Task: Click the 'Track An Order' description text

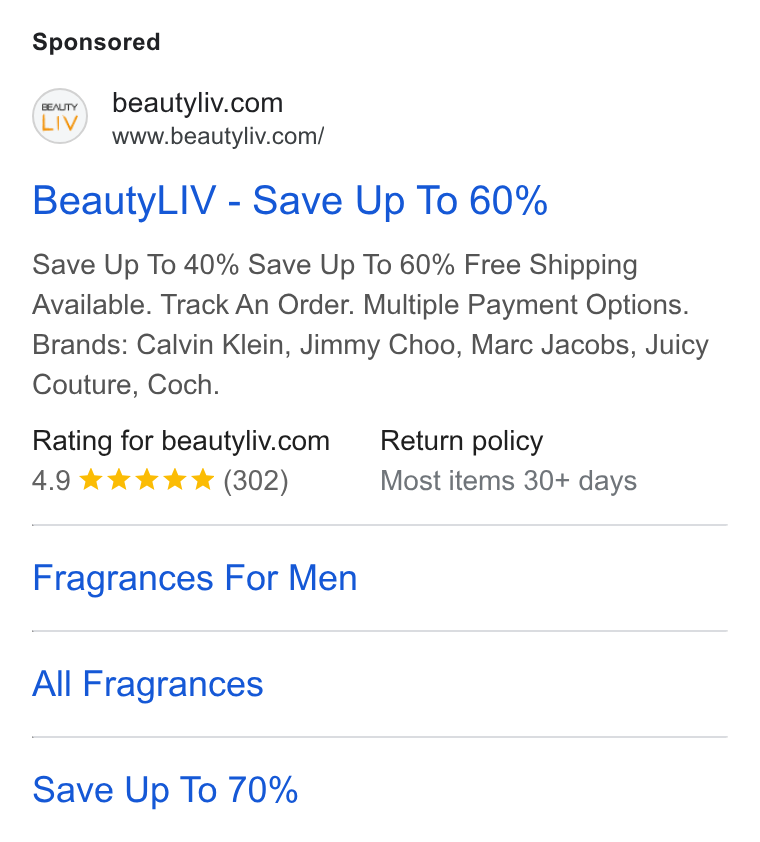Action: (x=257, y=305)
